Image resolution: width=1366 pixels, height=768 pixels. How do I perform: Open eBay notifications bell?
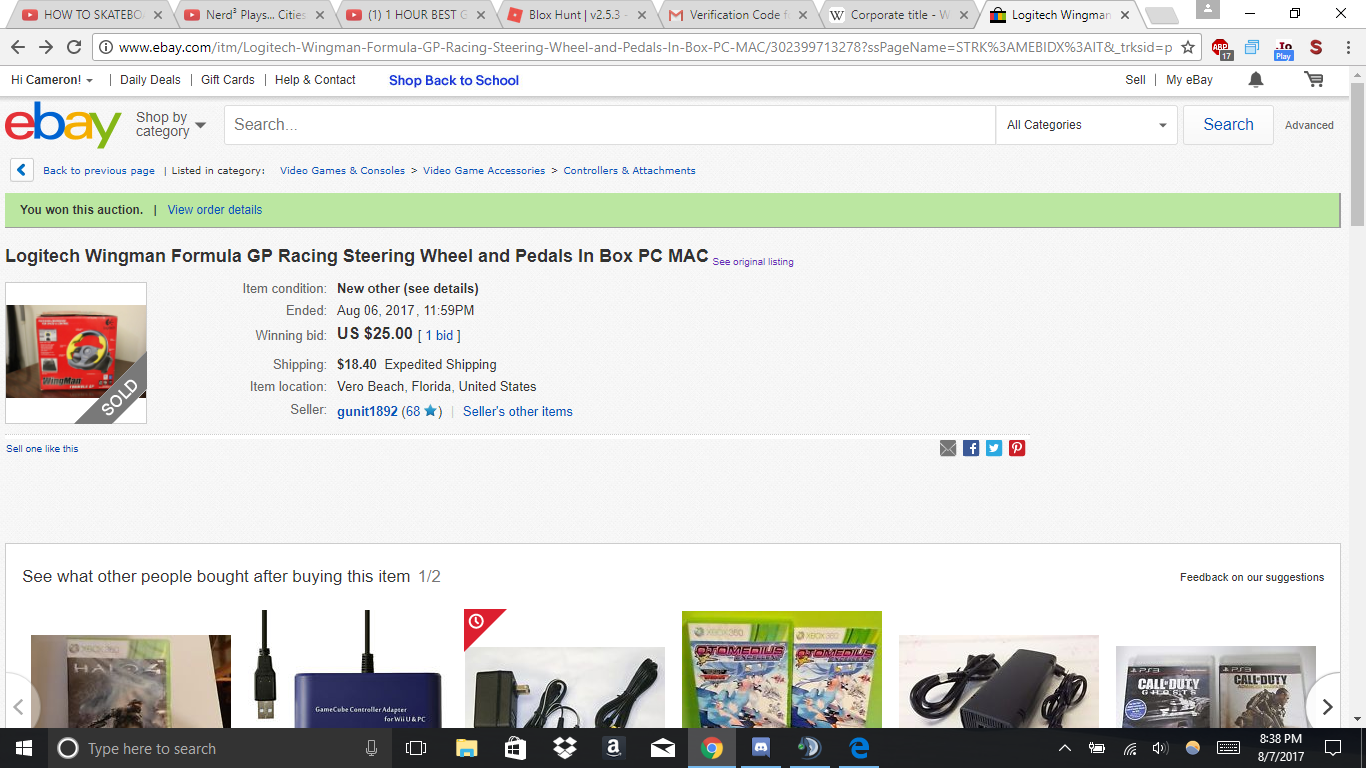pos(1256,80)
